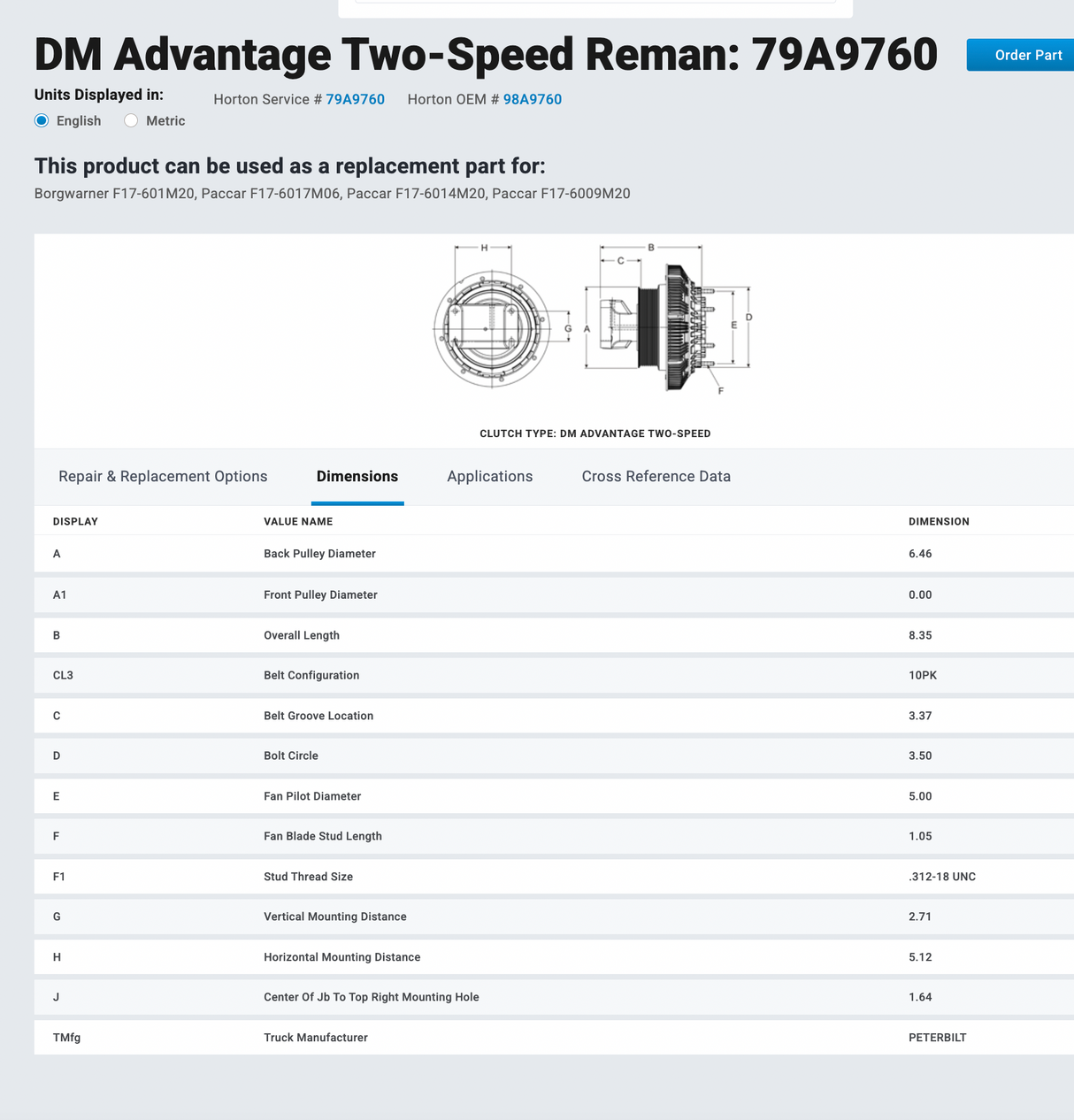Select Vertical Mounting Distance row text

pos(335,917)
